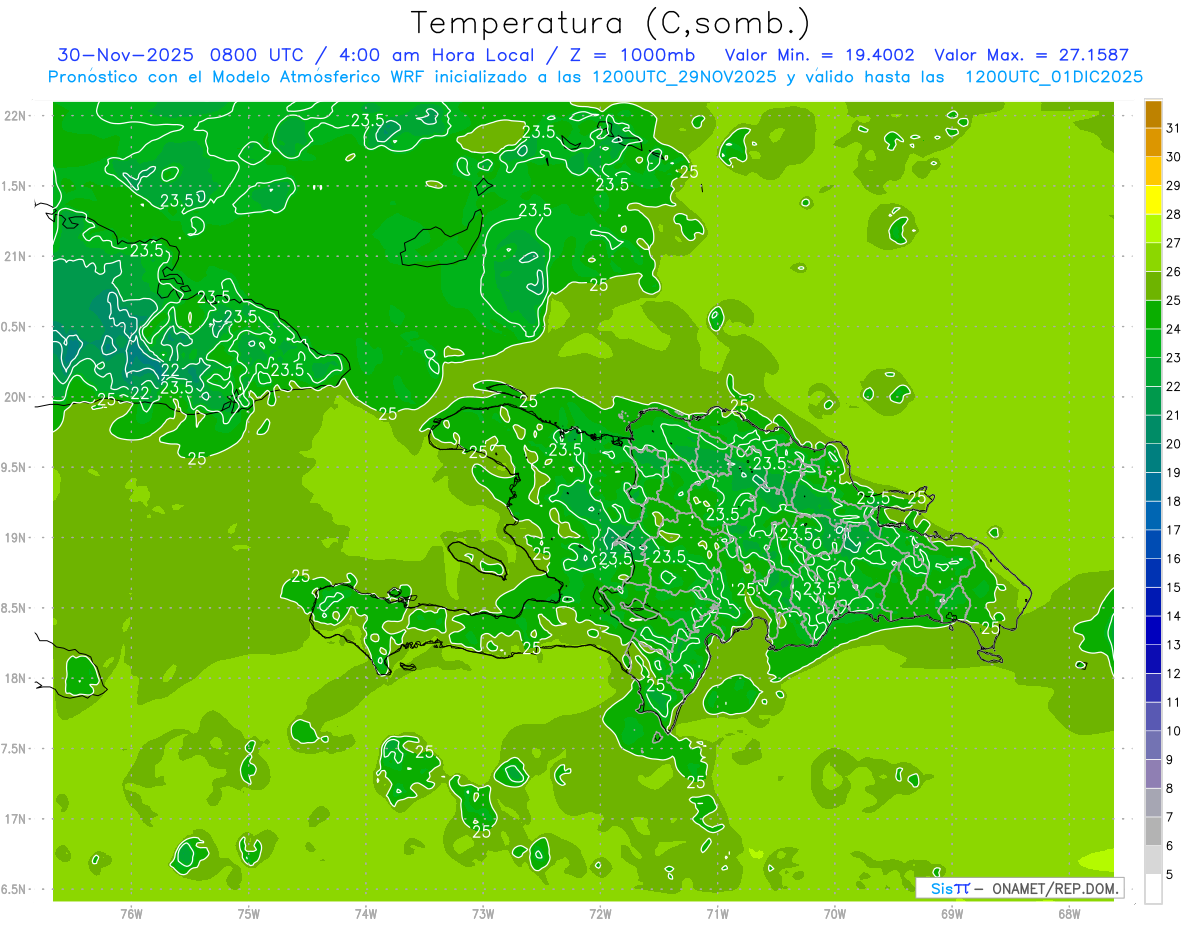Click the colorbar legend label "26"
The width and height of the screenshot is (1200, 927).
[x=1173, y=272]
